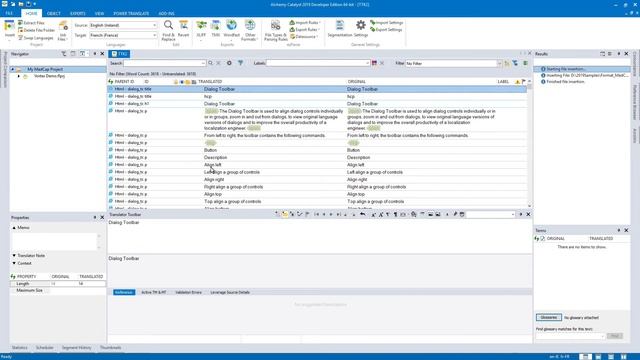The height and width of the screenshot is (360, 640).
Task: Switch to the OBJECT ribbon tab
Action: tap(53, 13)
